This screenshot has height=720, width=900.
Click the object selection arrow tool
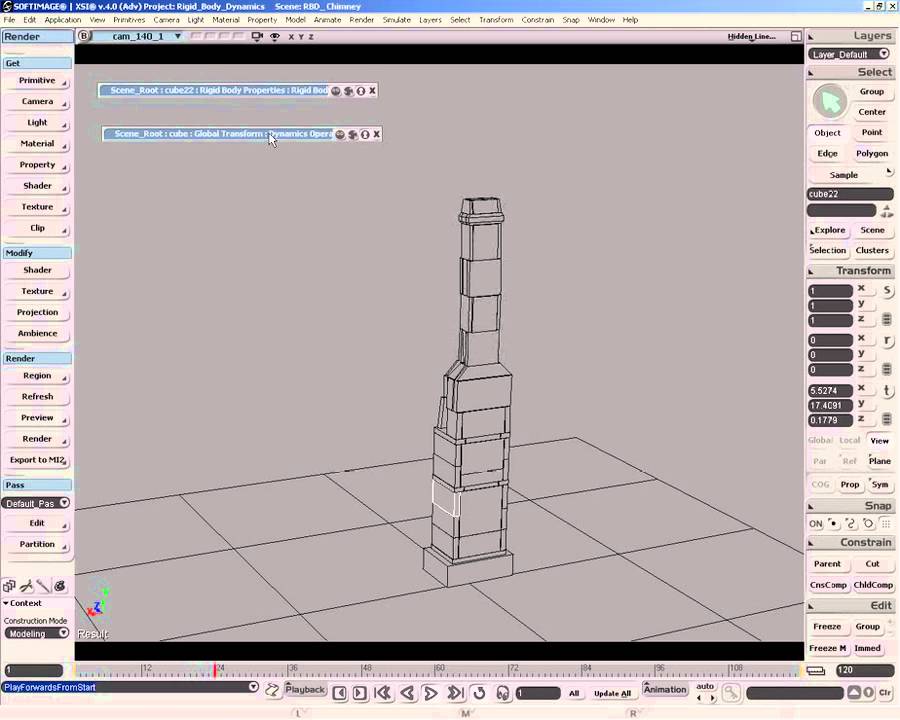pos(829,102)
